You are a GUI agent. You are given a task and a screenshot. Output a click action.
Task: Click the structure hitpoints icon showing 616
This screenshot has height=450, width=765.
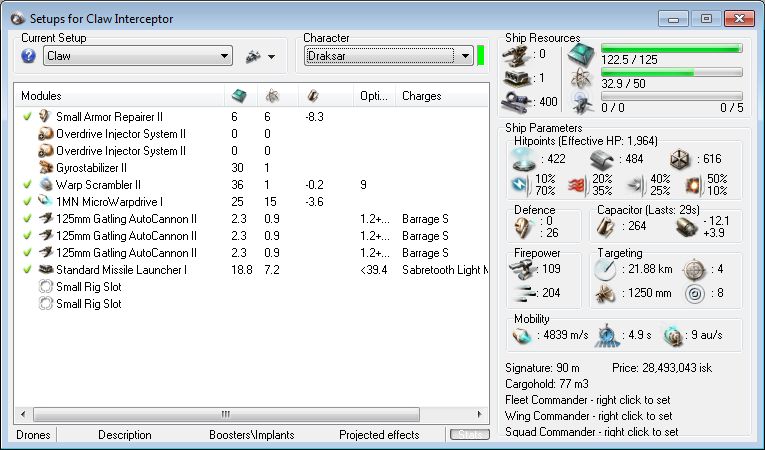[680, 159]
